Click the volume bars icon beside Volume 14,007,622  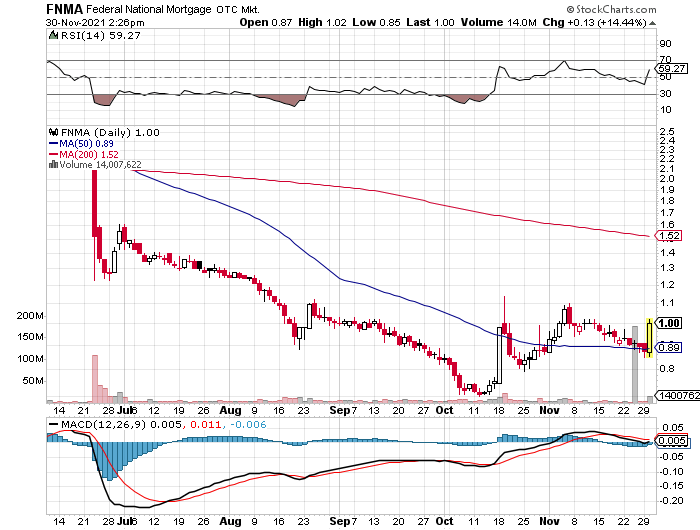tap(54, 164)
